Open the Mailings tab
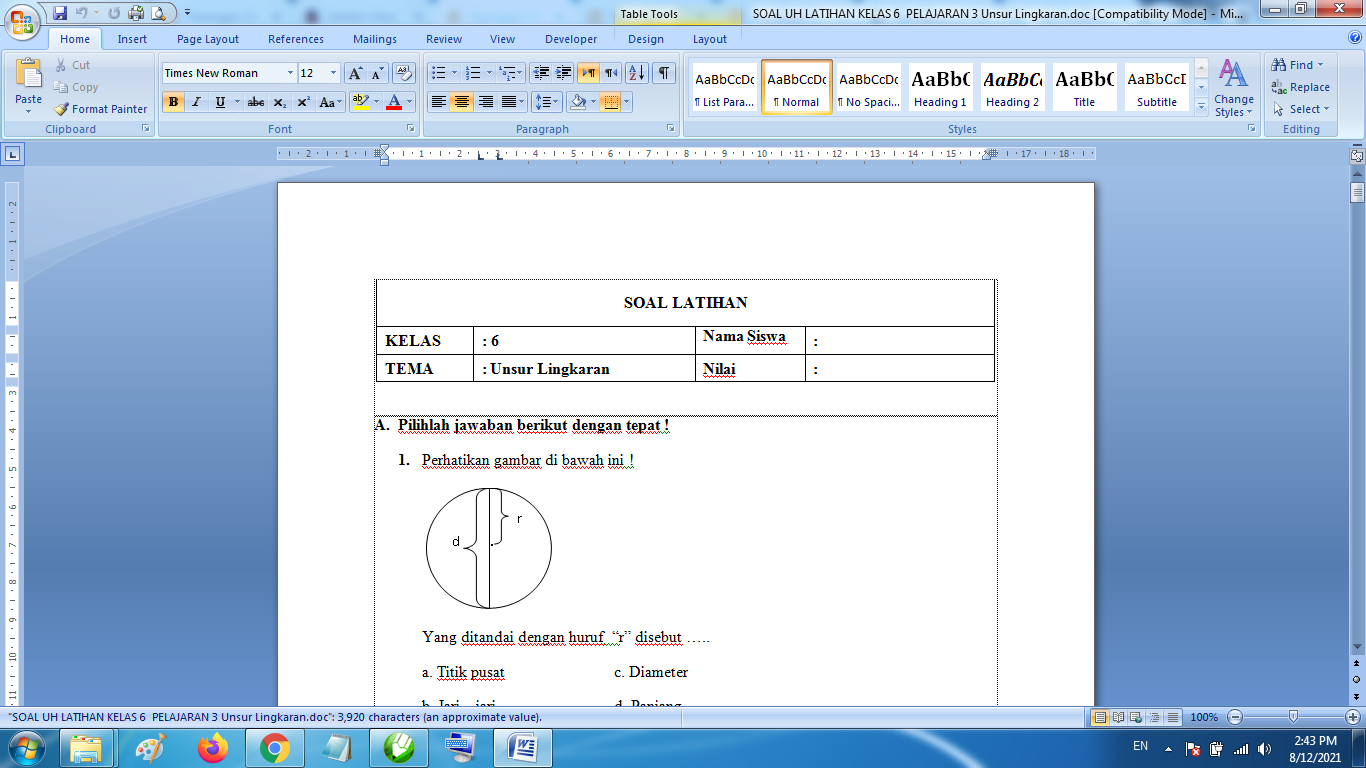 tap(376, 39)
